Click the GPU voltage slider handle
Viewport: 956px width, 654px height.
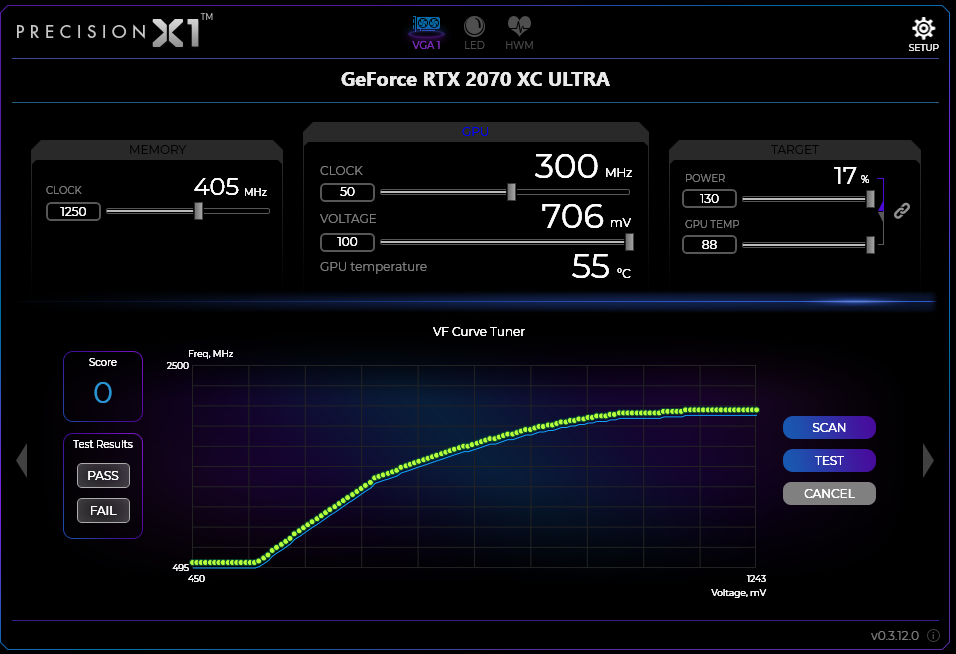click(x=629, y=242)
